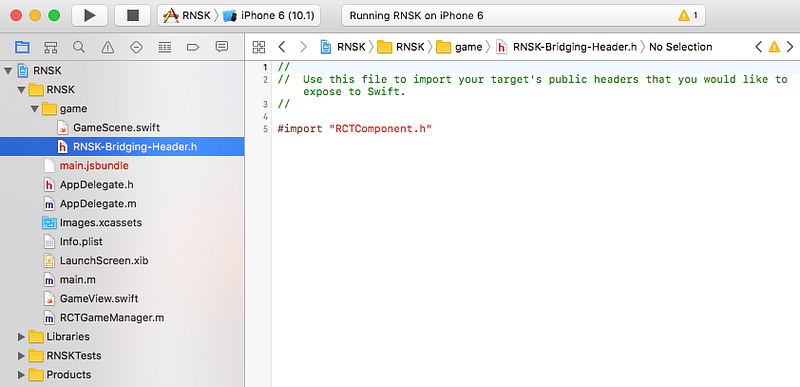Click the Stop button in toolbar
The width and height of the screenshot is (800, 387).
point(133,16)
